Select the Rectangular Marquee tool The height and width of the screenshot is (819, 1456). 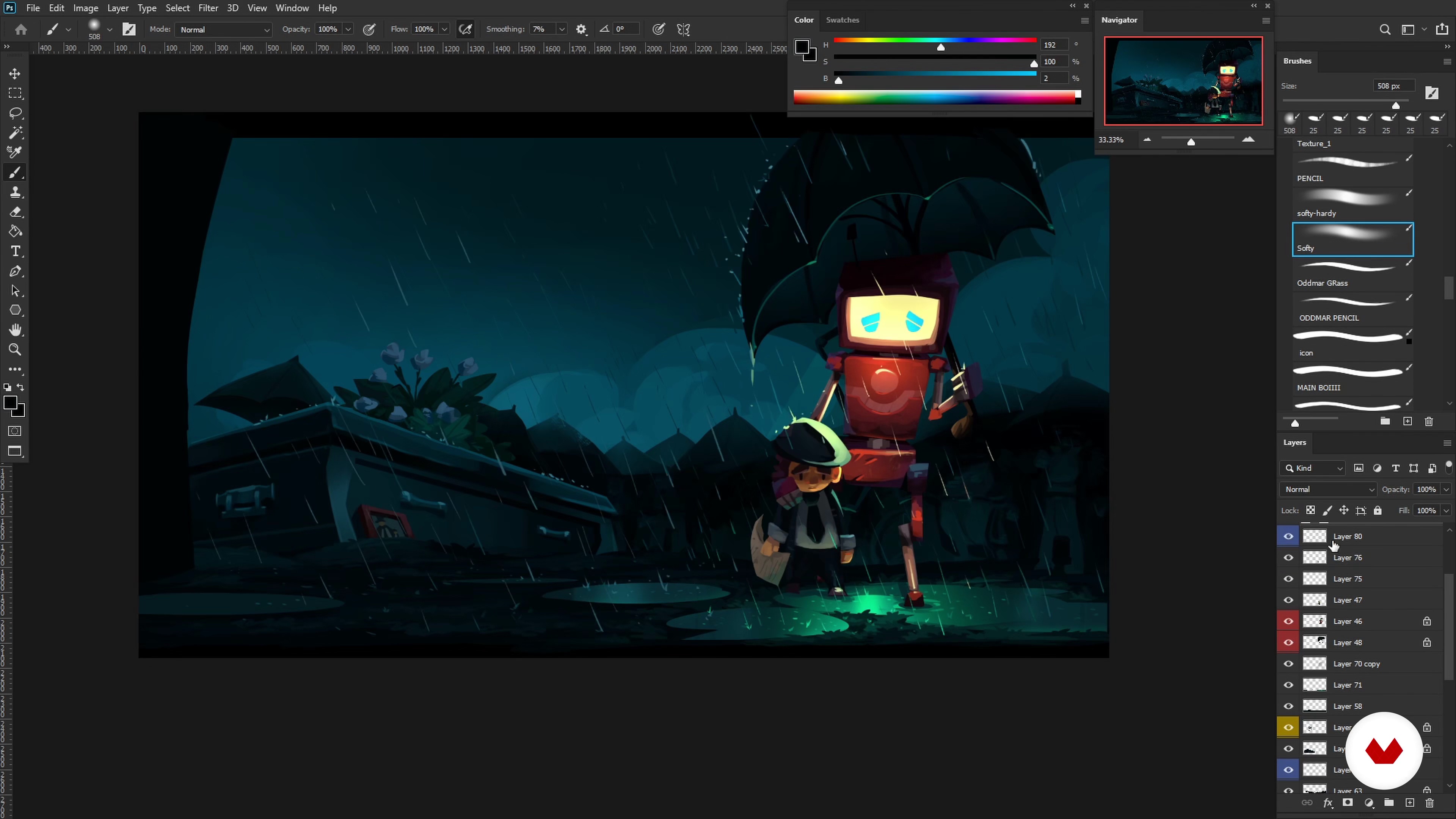(x=15, y=93)
